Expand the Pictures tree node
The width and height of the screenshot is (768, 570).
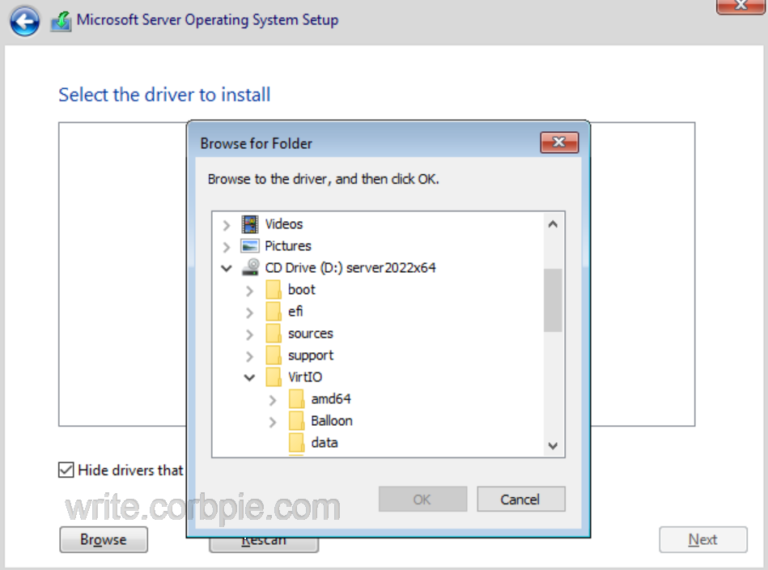[226, 247]
